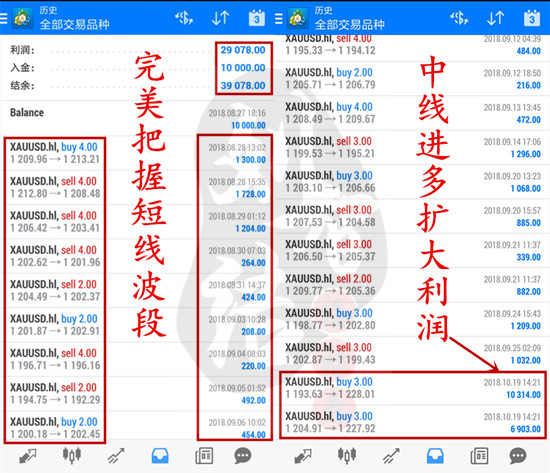Open trade sell 3.00 at 1 207.53
The image size is (550, 473).
point(412,216)
